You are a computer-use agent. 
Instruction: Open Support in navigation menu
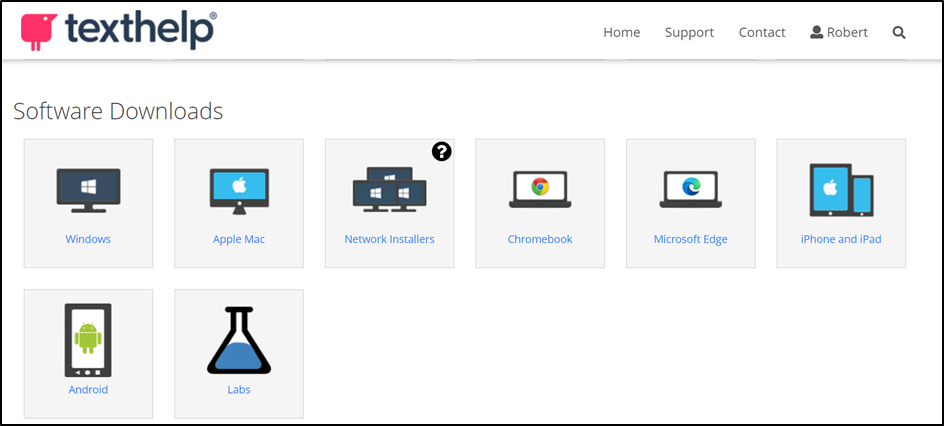coord(689,32)
